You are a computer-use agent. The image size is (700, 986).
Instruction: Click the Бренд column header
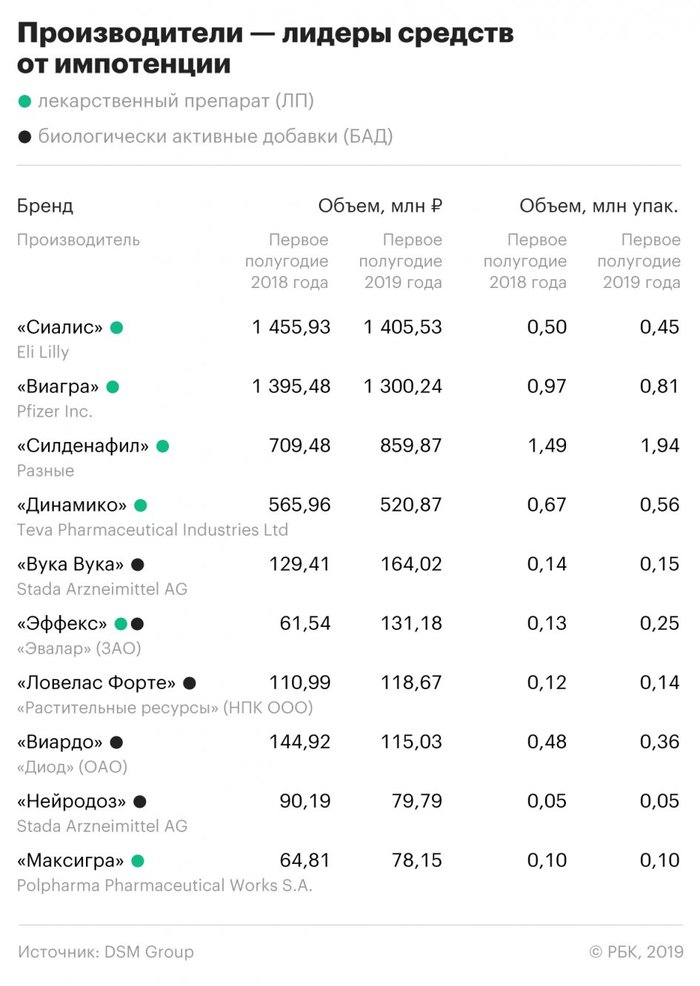click(45, 207)
